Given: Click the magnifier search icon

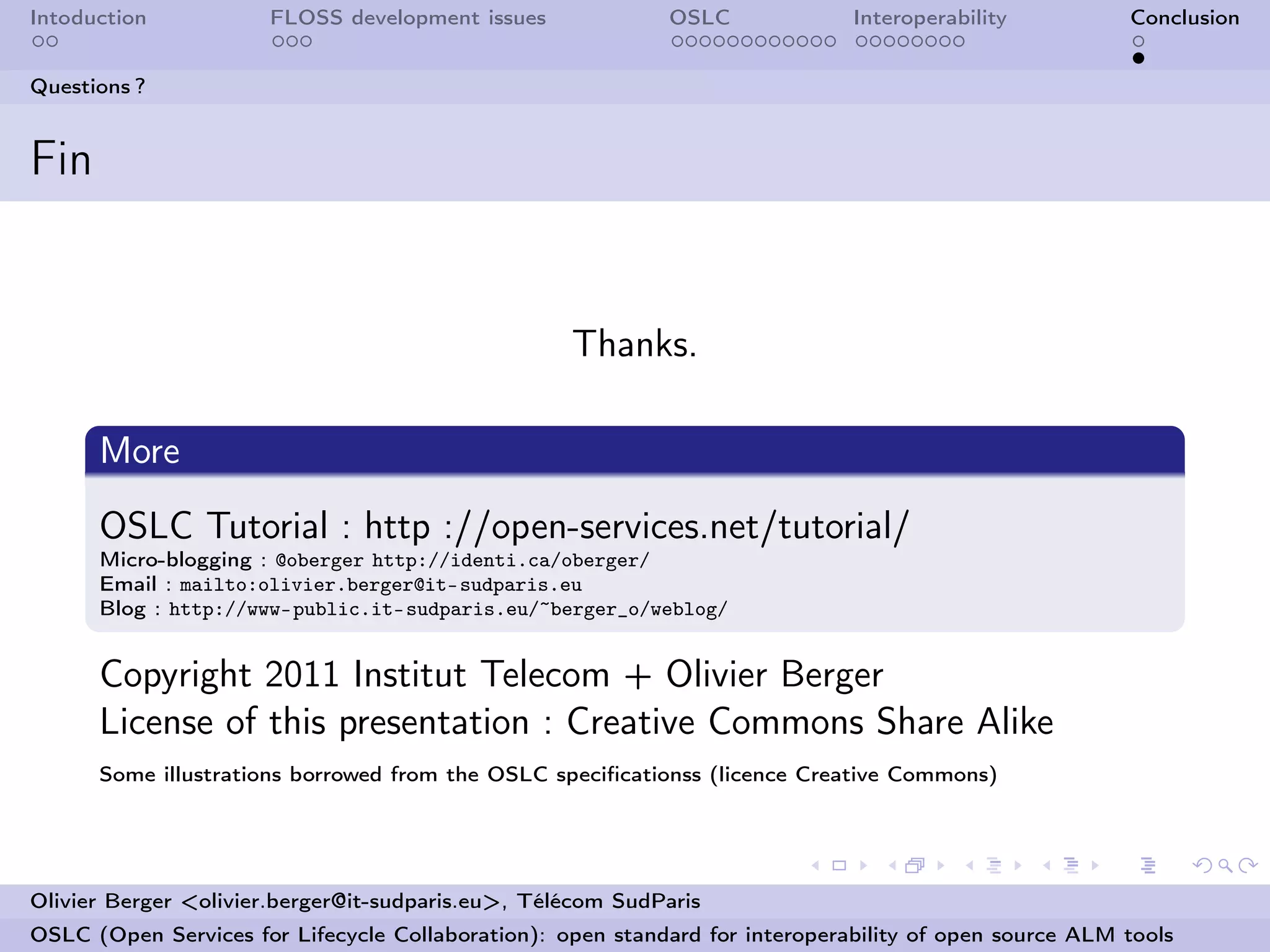Looking at the screenshot, I should [x=1225, y=866].
